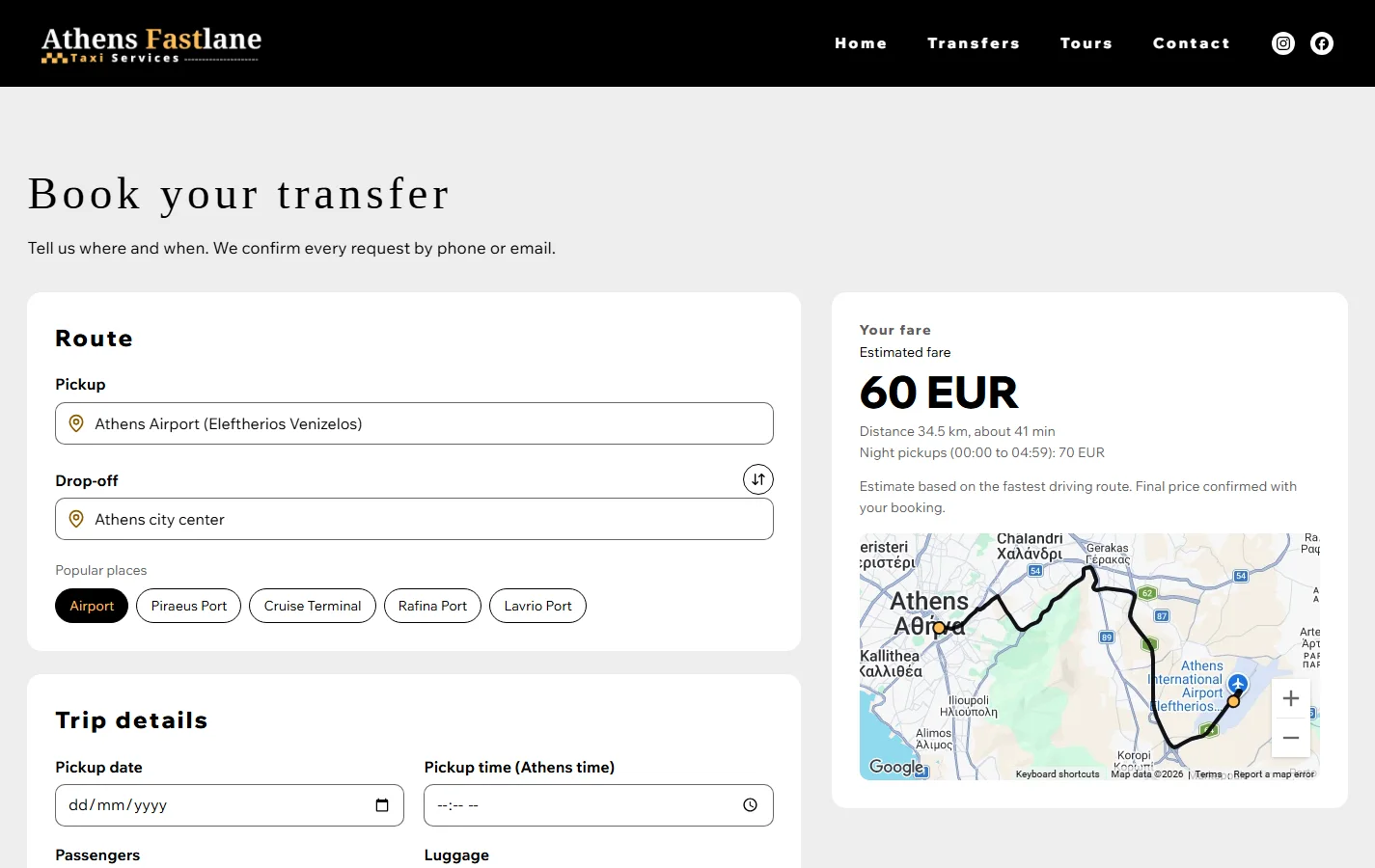This screenshot has width=1375, height=868.
Task: Click the Book your transfer heading
Action: pyautogui.click(x=238, y=194)
